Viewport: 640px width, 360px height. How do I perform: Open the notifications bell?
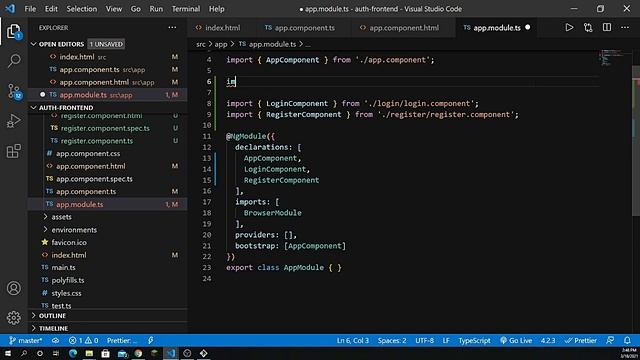(x=627, y=340)
